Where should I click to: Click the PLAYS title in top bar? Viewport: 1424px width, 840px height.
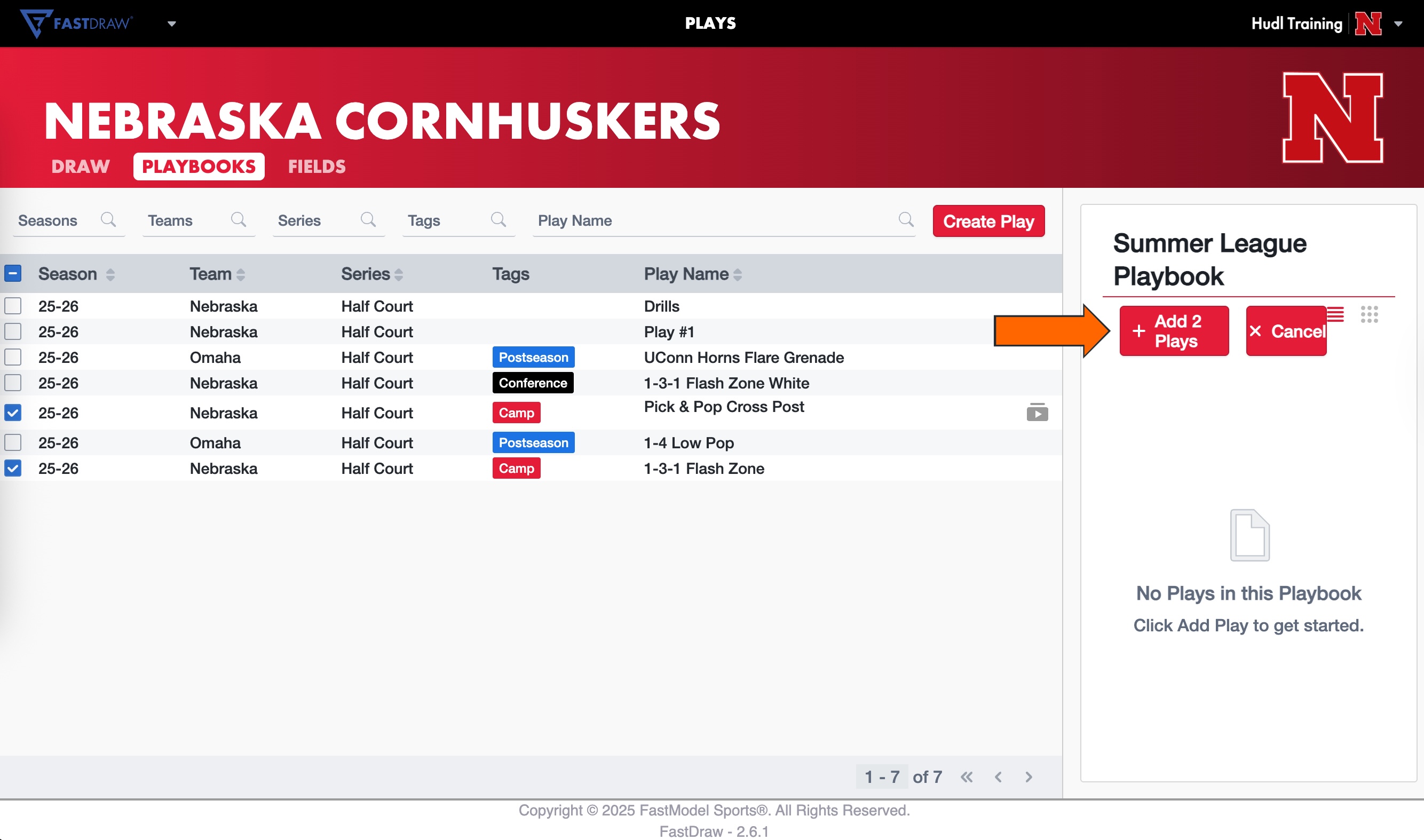pyautogui.click(x=710, y=23)
